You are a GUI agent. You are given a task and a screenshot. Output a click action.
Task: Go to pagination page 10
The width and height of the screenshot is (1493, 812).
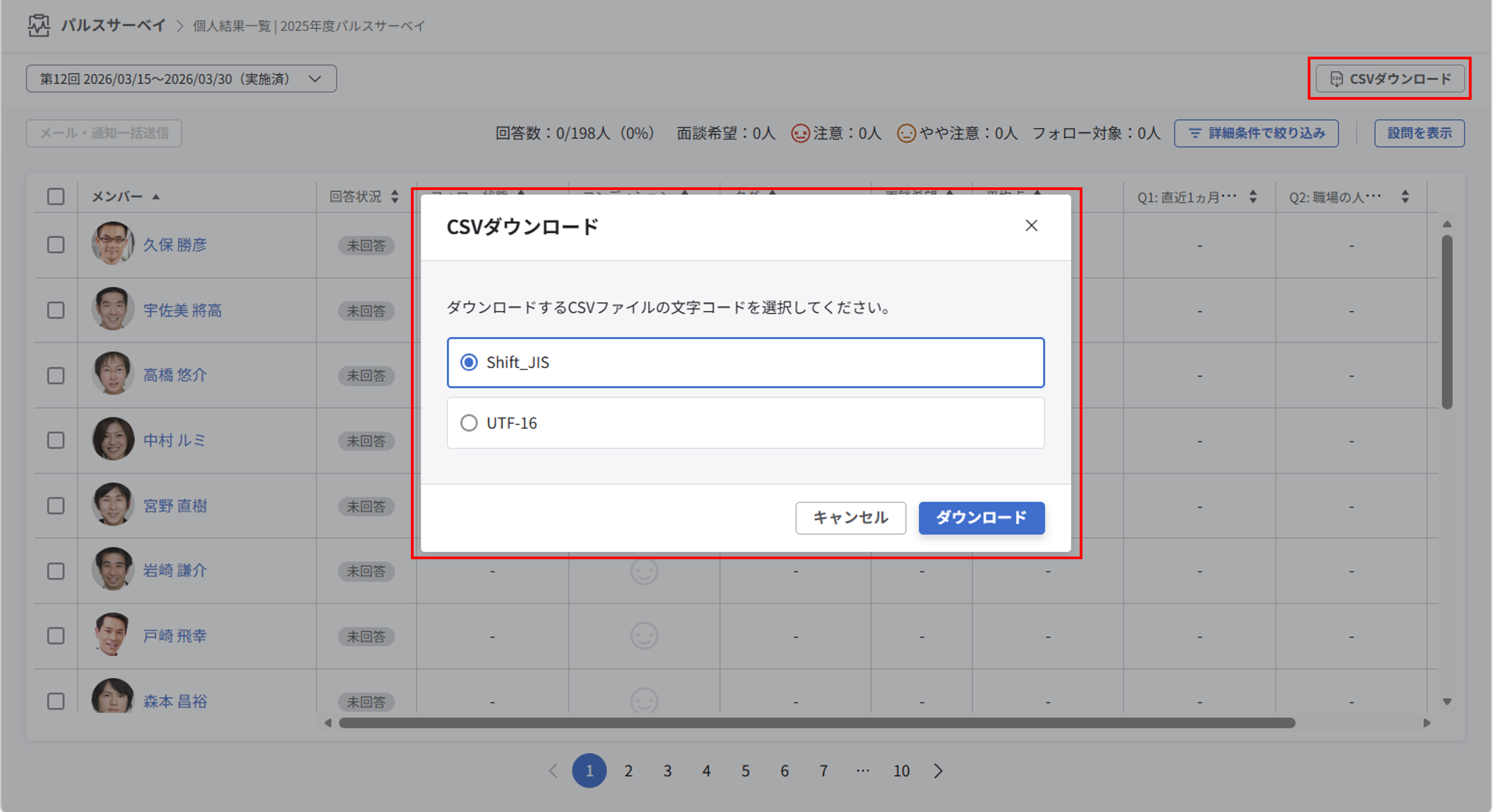pyautogui.click(x=901, y=771)
